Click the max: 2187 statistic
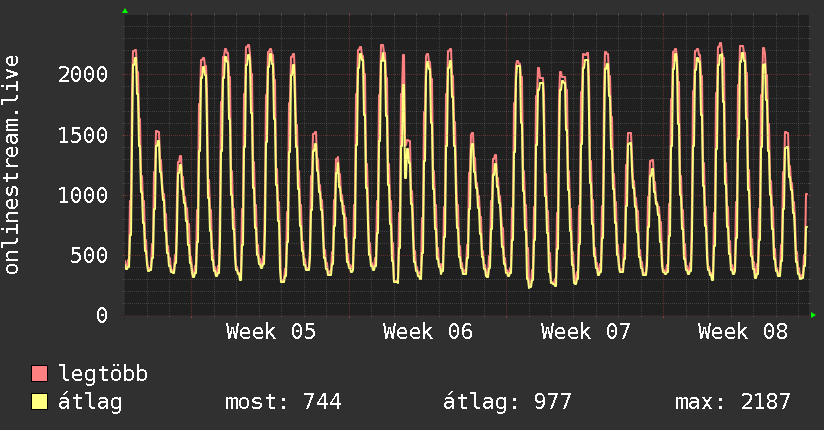Screen dimensions: 824x430 tap(733, 403)
